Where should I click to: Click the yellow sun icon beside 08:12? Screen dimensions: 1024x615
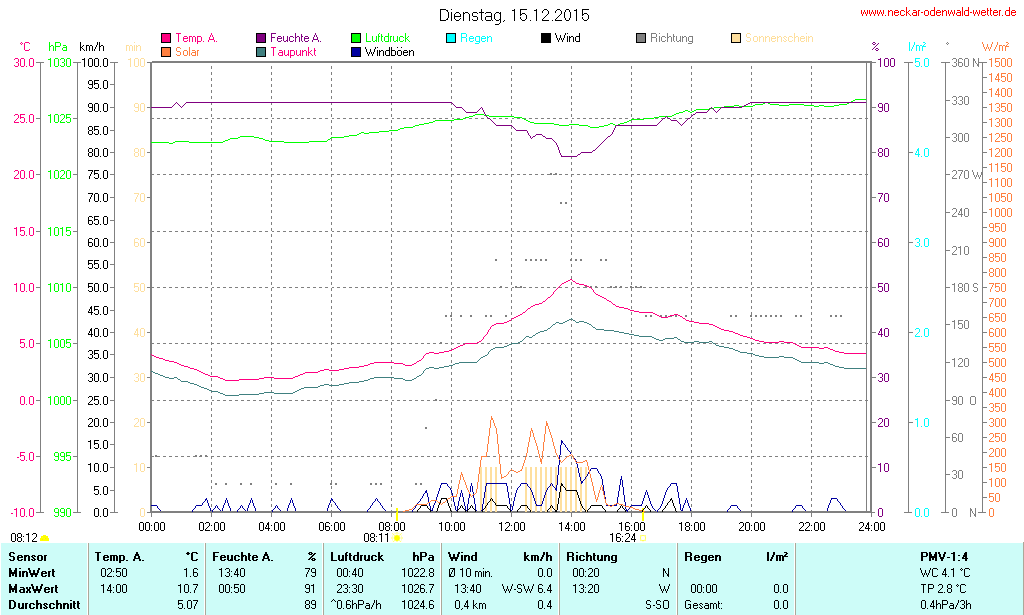point(44,539)
